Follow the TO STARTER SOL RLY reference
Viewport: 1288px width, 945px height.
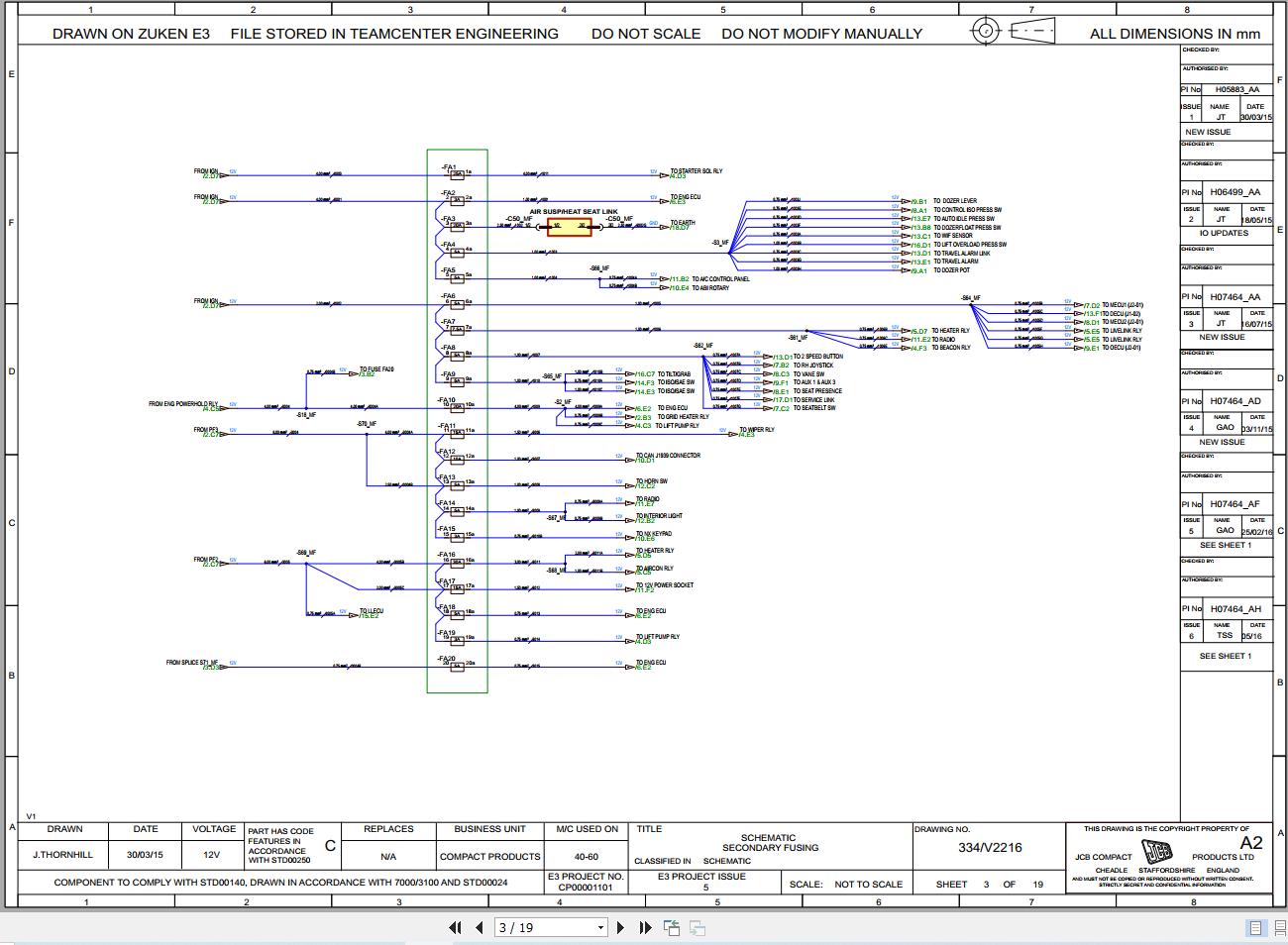point(696,171)
